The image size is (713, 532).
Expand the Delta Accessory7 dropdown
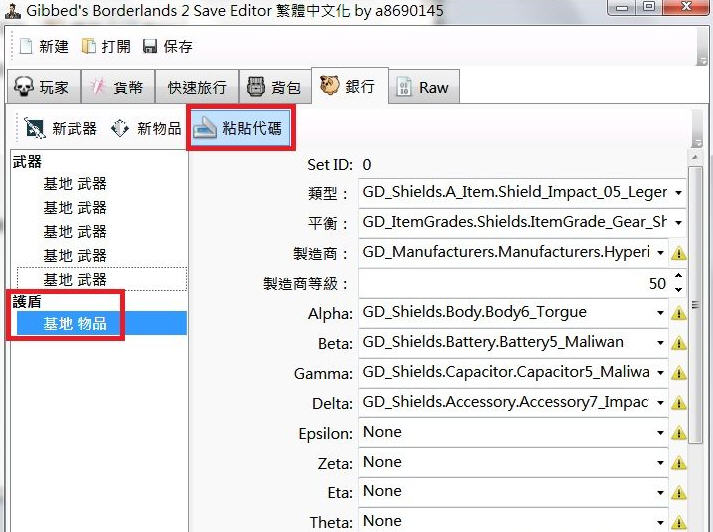(660, 403)
